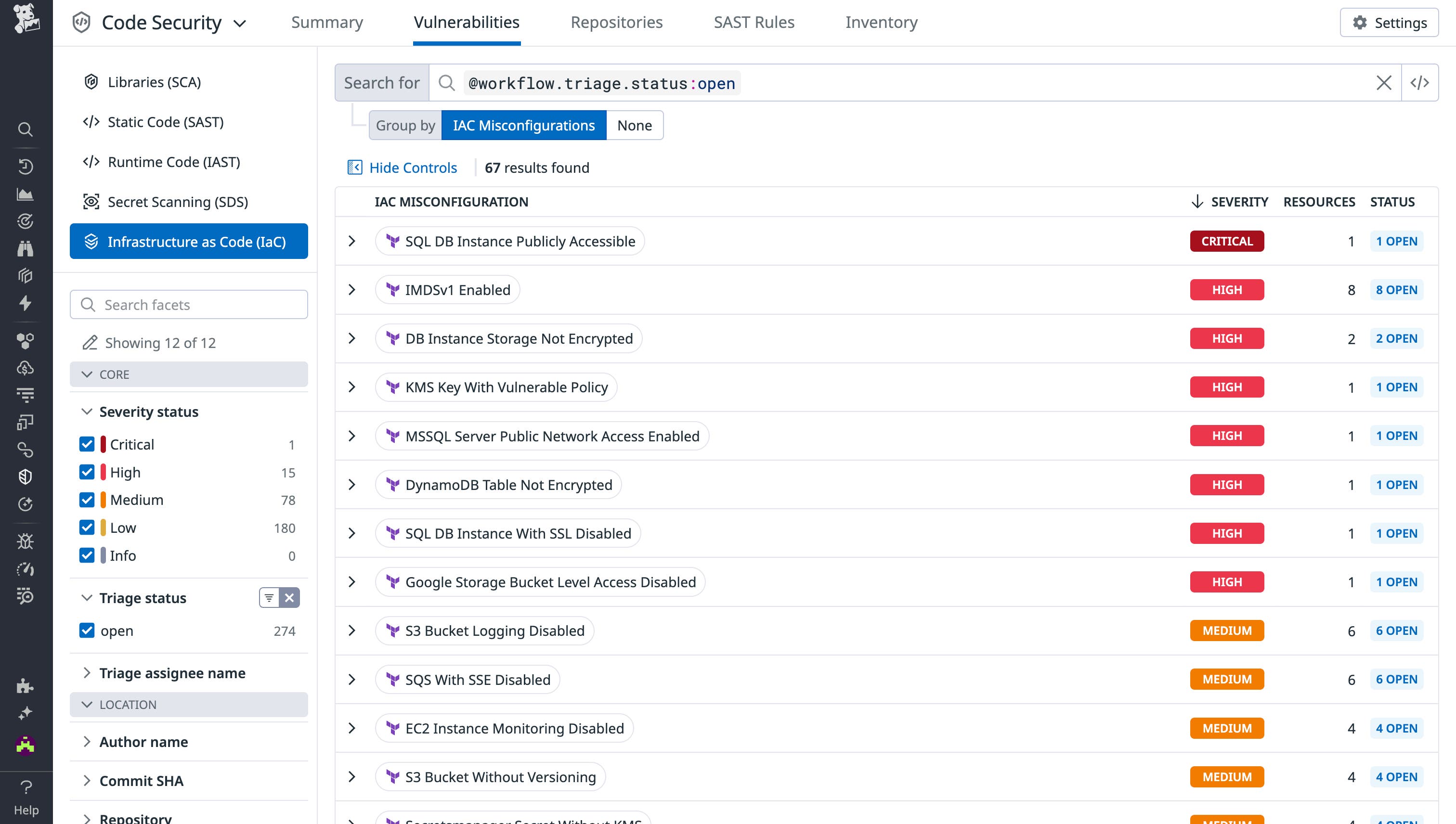Uncheck the Critical severity filter
Viewport: 1456px width, 824px height.
(87, 444)
